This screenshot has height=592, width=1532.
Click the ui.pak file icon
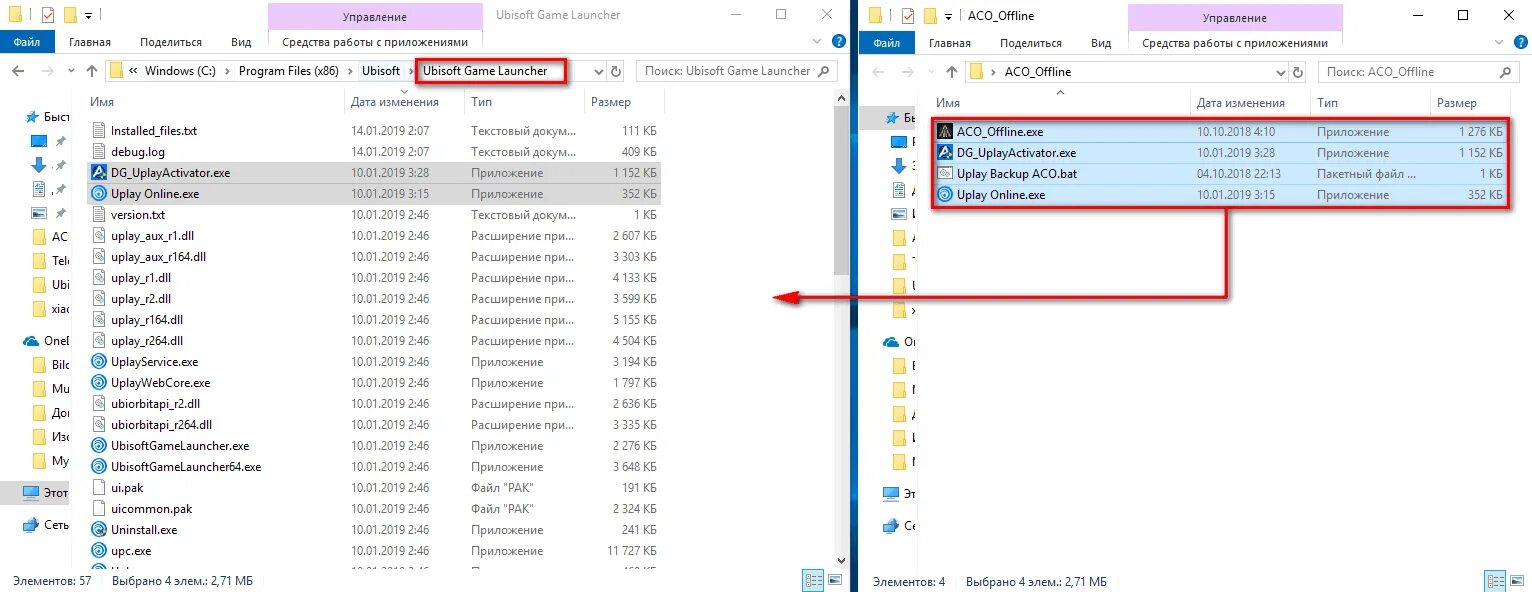tap(98, 488)
